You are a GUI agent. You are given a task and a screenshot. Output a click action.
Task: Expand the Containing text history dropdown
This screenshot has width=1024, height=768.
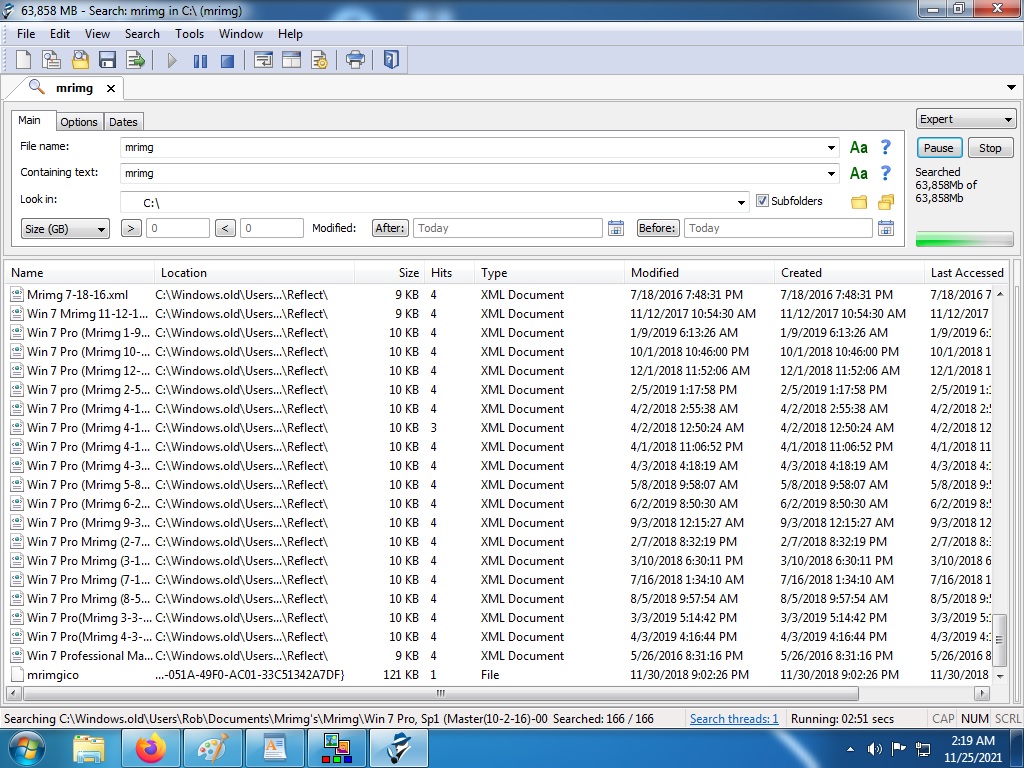[831, 174]
